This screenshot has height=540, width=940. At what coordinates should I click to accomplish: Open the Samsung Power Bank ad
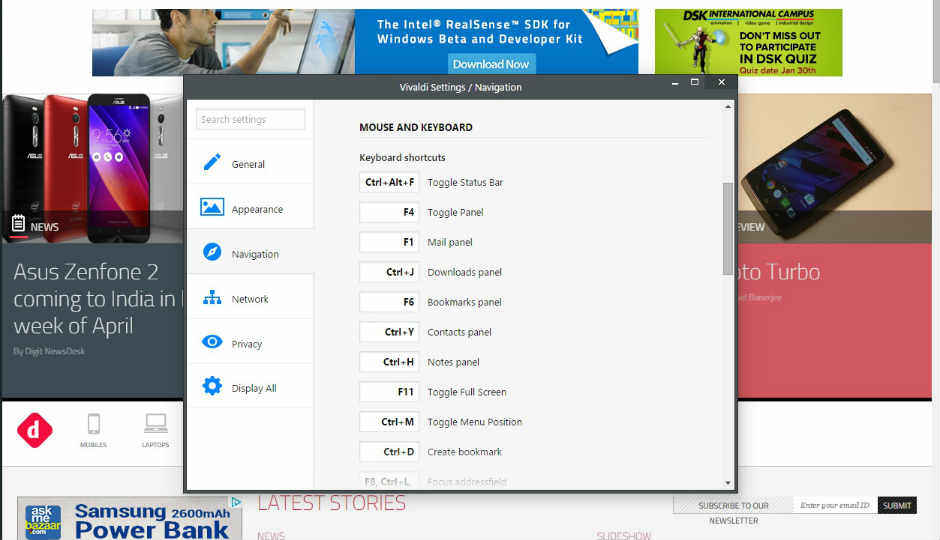[129, 518]
